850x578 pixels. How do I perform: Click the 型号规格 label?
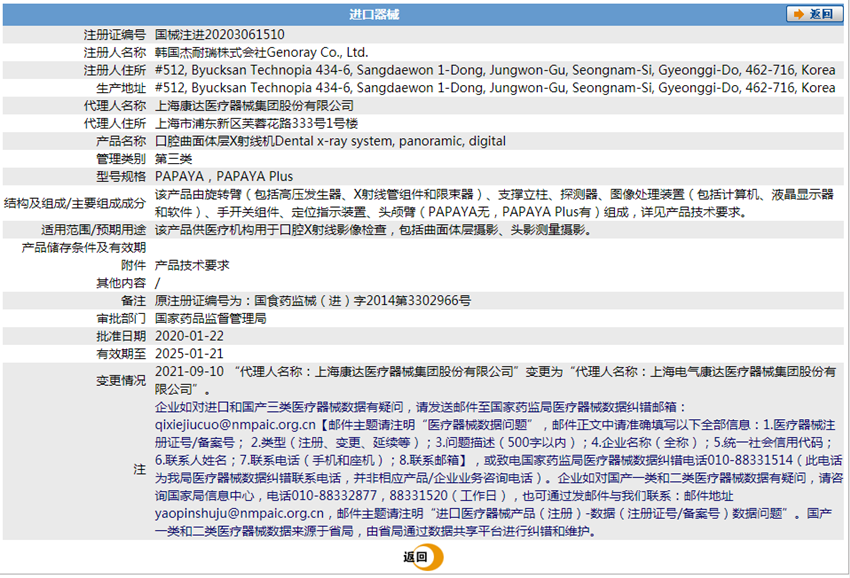(121, 177)
